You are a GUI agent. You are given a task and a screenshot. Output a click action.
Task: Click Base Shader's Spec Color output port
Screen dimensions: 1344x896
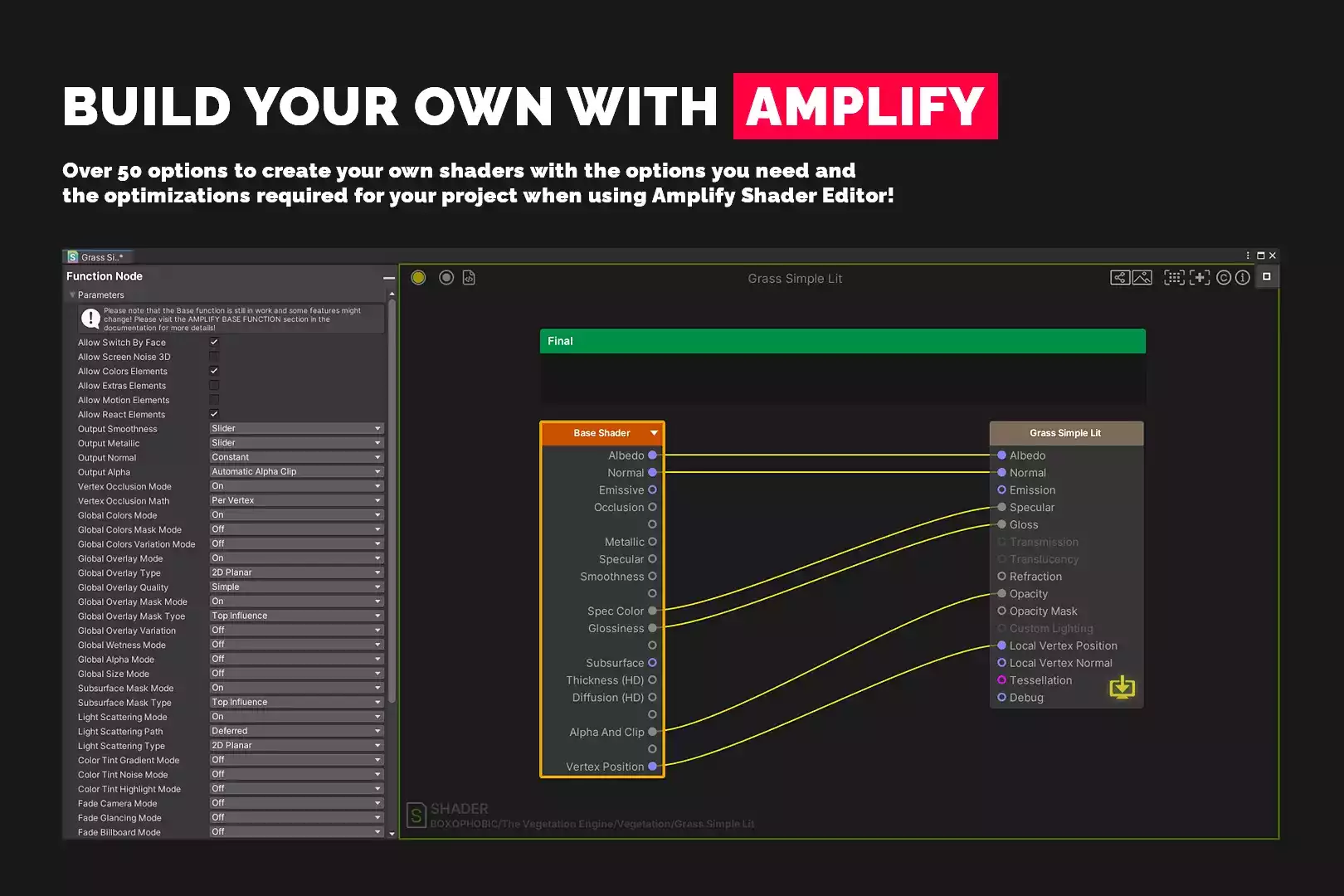pyautogui.click(x=652, y=611)
